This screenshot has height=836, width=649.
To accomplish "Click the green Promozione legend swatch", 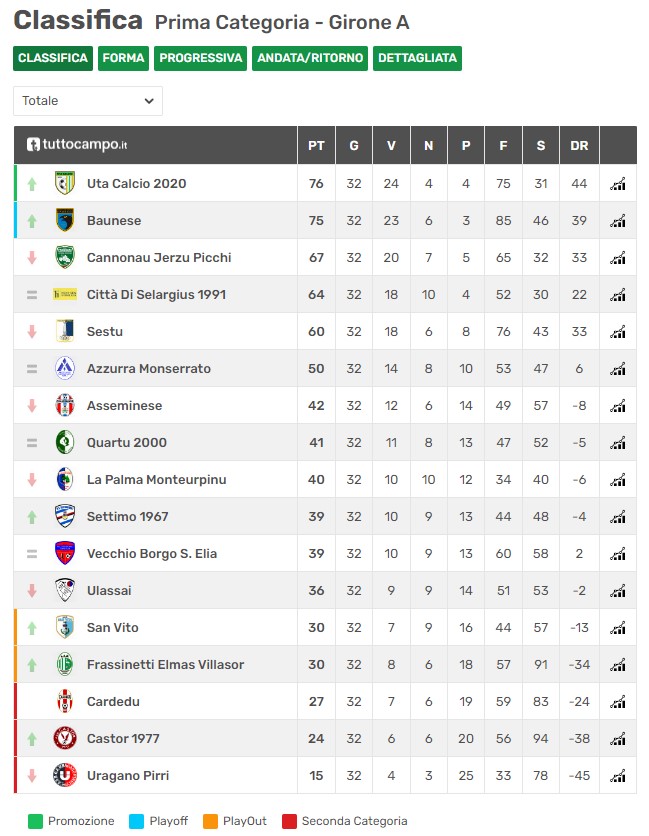I will [35, 821].
